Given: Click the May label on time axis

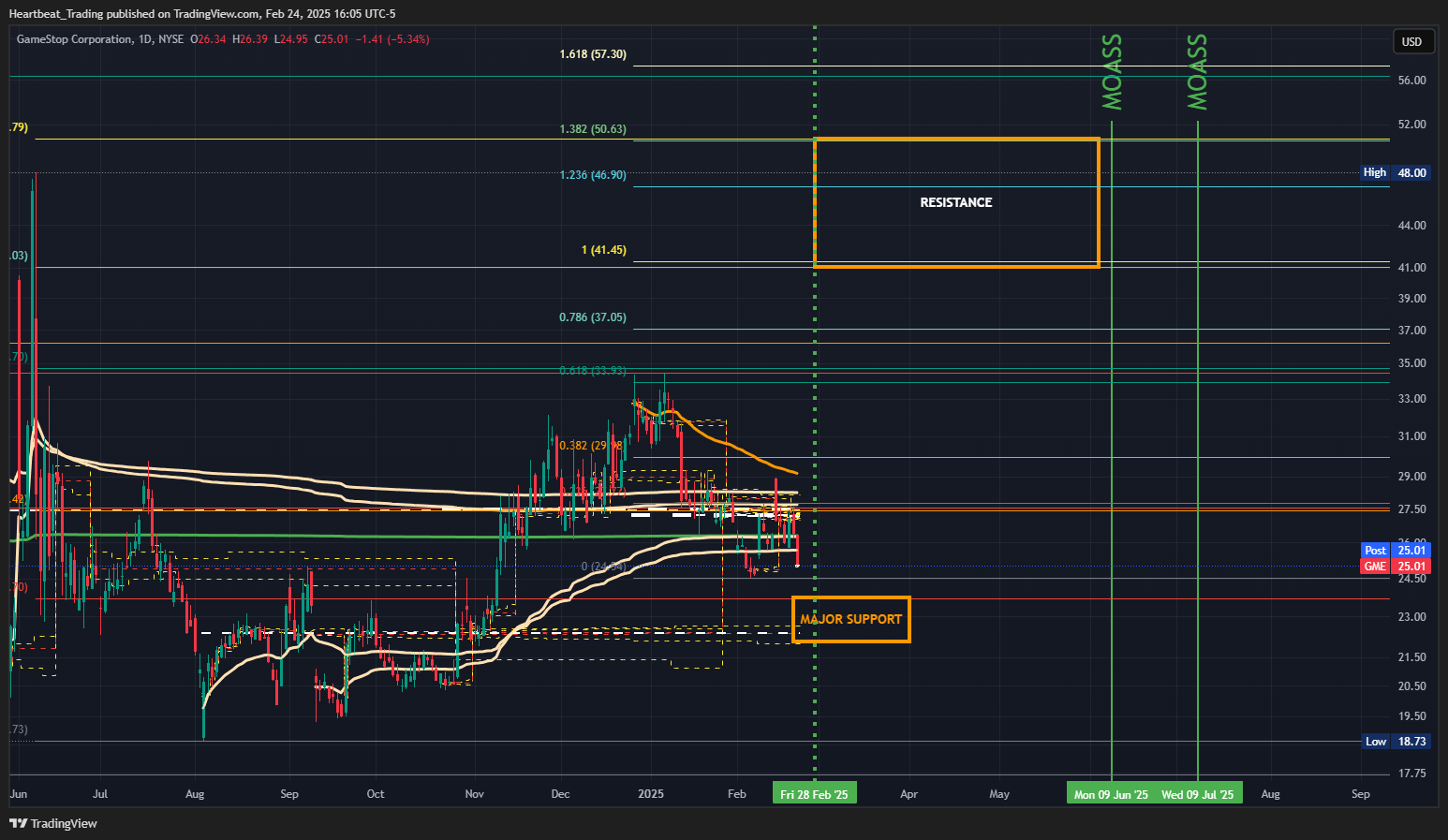Looking at the screenshot, I should click(999, 794).
